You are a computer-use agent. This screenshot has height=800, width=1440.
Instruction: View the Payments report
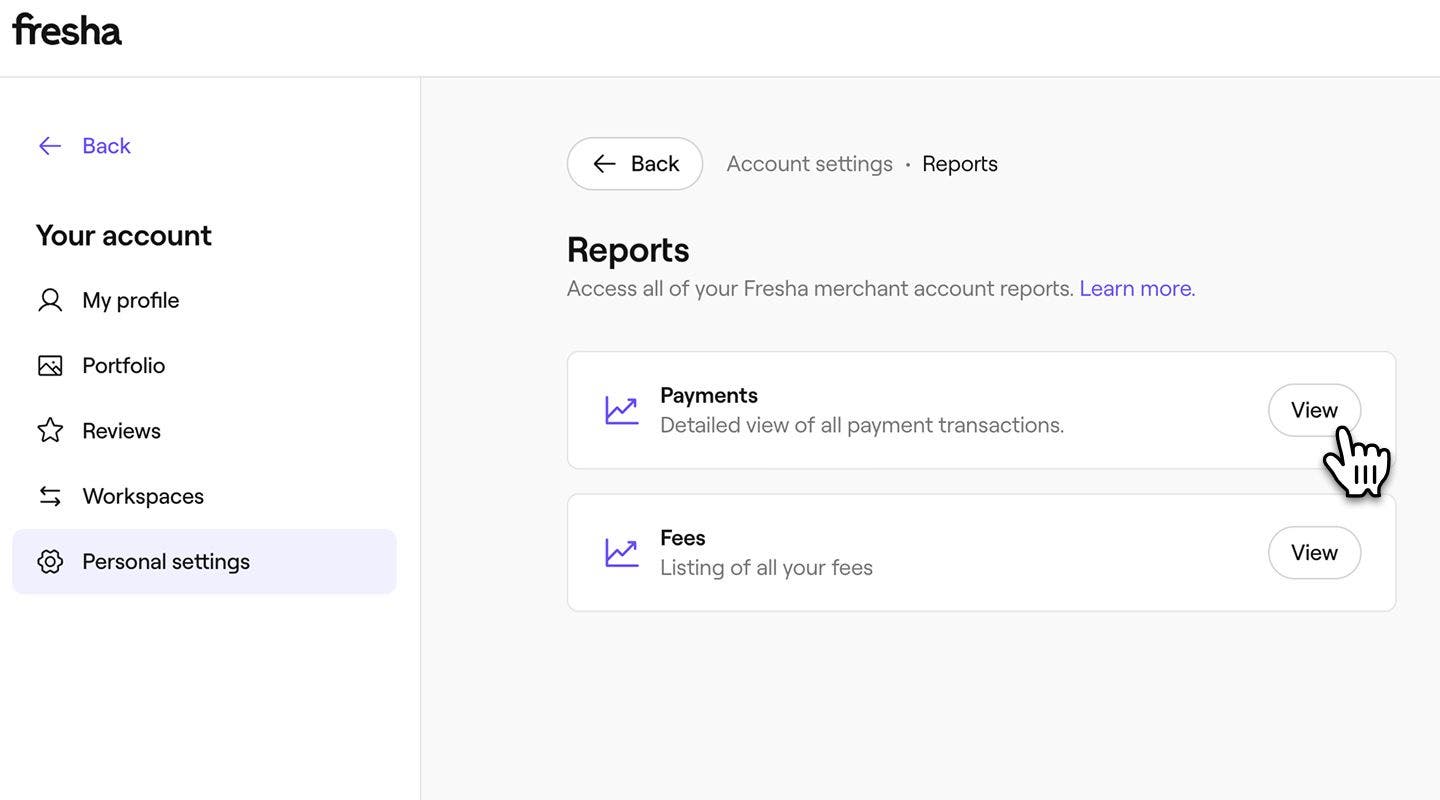point(1313,410)
